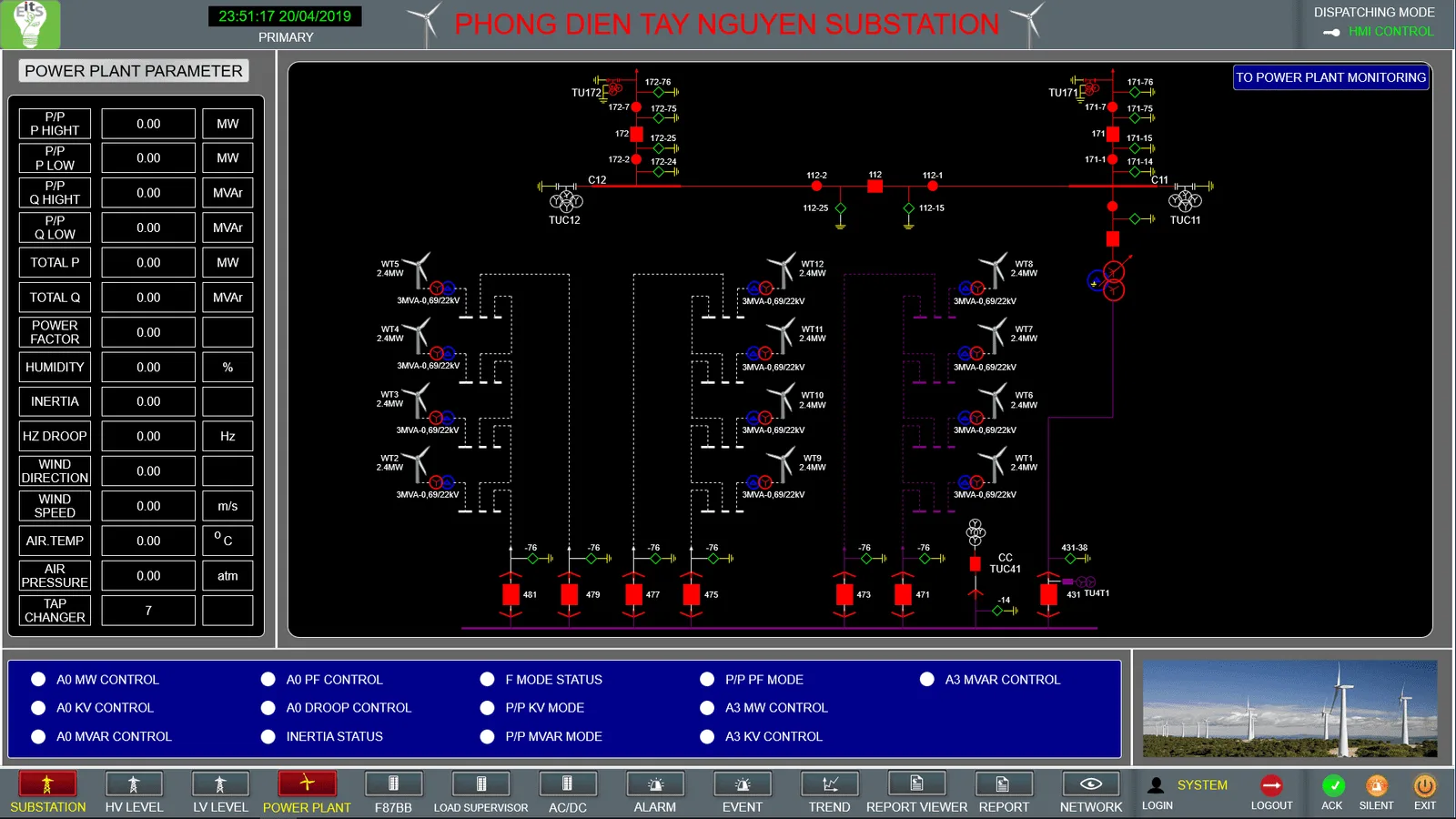Open the HV LEVEL screen icon
Screen dimensions: 1456x819
tap(134, 784)
